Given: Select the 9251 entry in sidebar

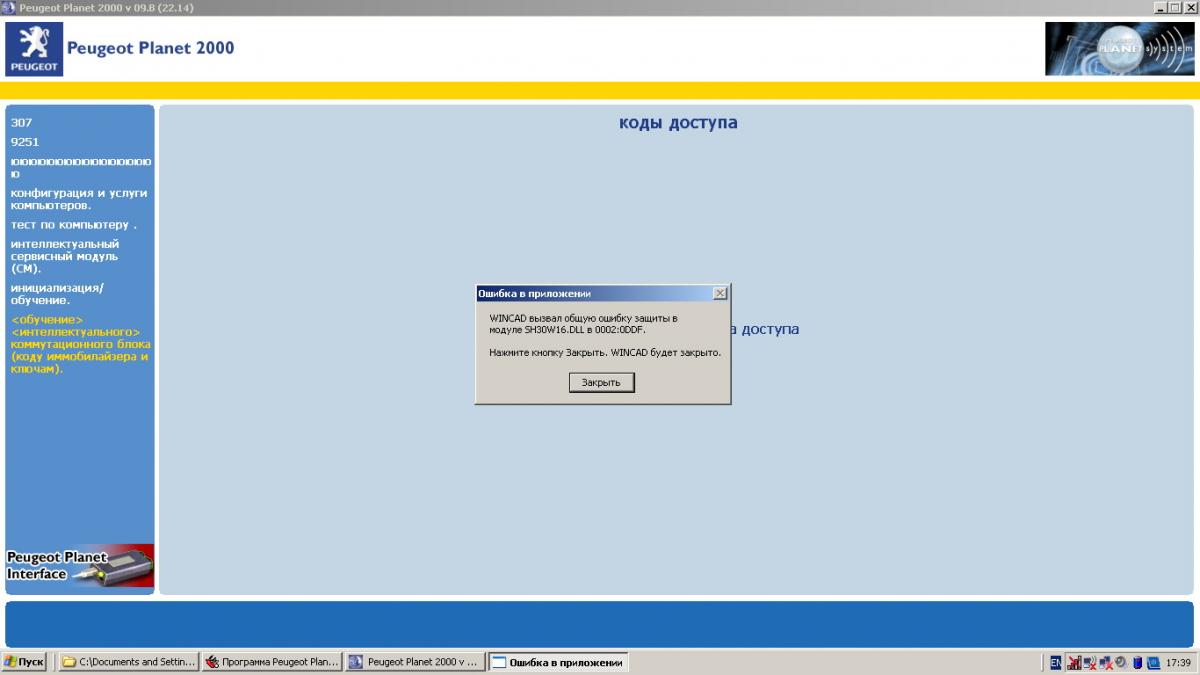Looking at the screenshot, I should [x=25, y=142].
